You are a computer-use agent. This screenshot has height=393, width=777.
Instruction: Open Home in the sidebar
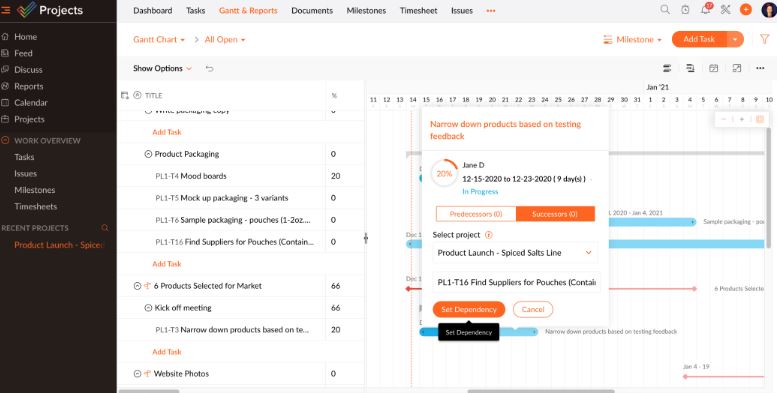(25, 37)
